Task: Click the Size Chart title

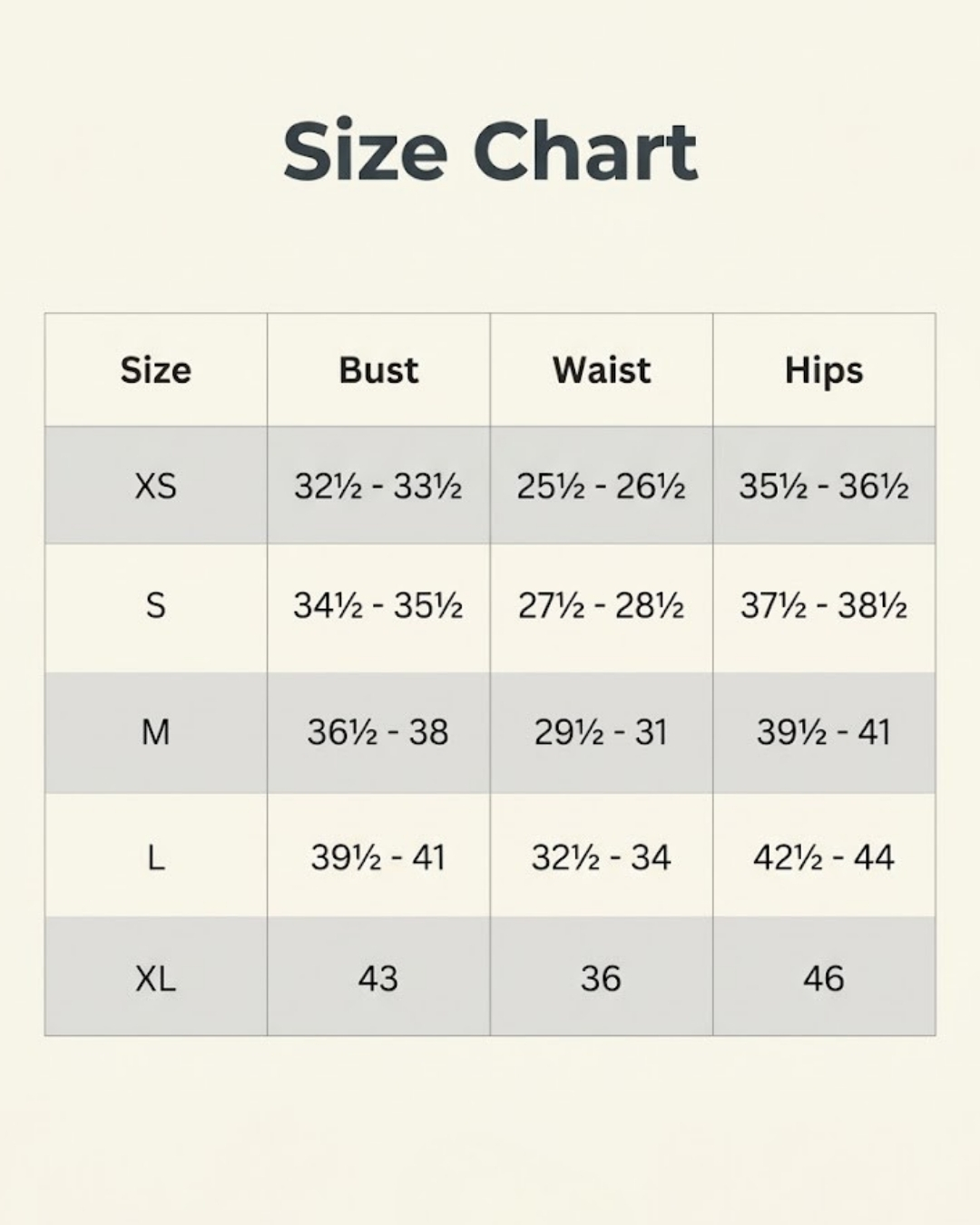Action: pos(490,152)
